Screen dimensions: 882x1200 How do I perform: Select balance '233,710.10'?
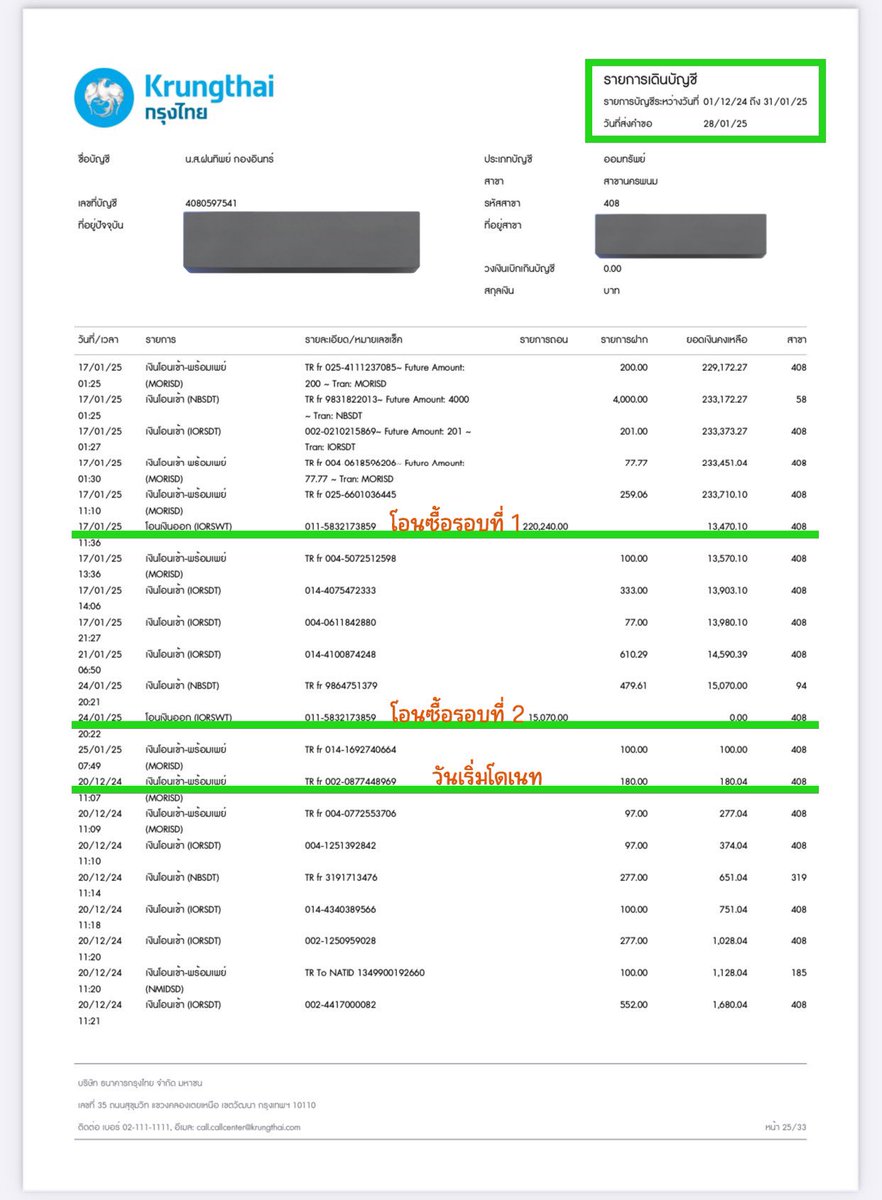click(725, 495)
